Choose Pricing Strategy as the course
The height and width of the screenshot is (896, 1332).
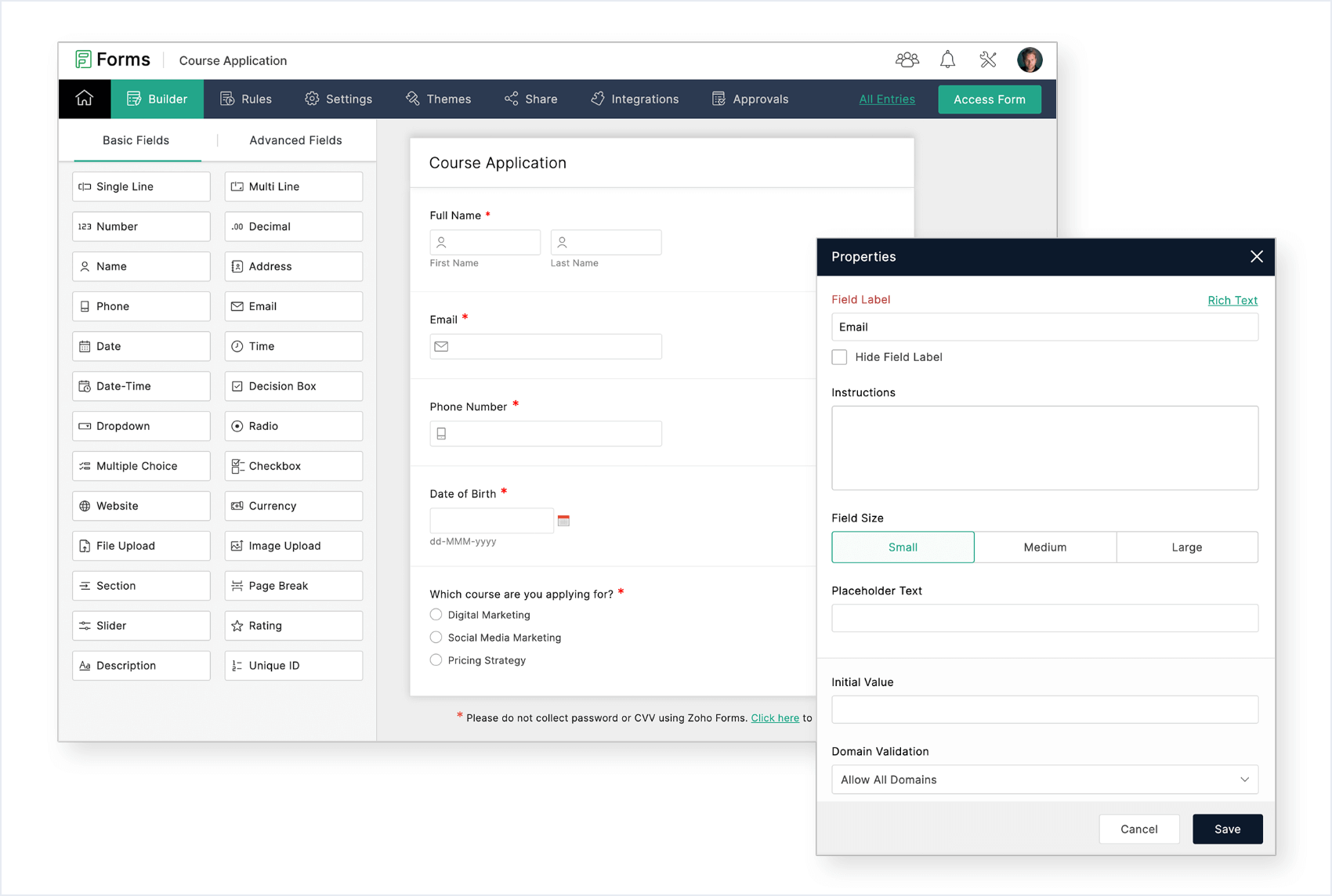436,660
